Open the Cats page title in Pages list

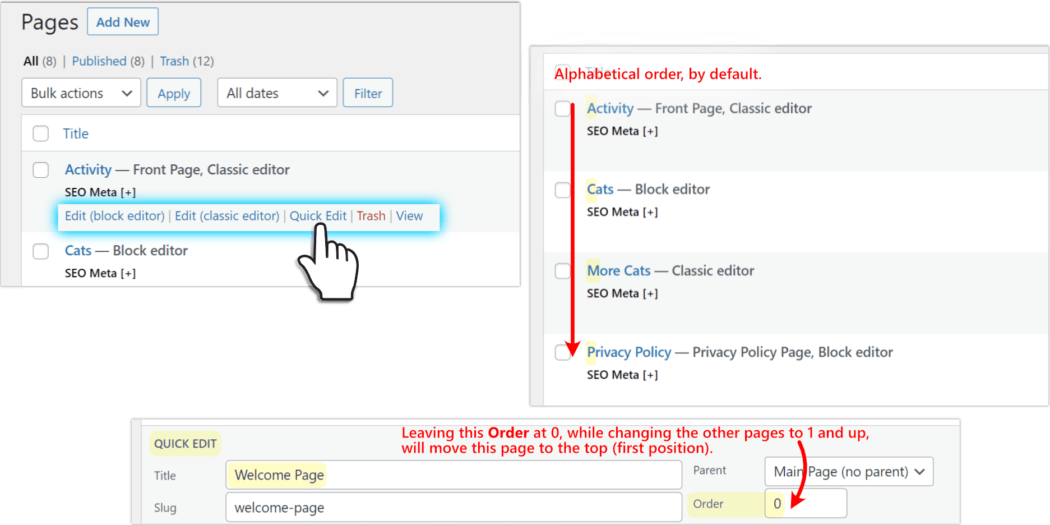[78, 250]
